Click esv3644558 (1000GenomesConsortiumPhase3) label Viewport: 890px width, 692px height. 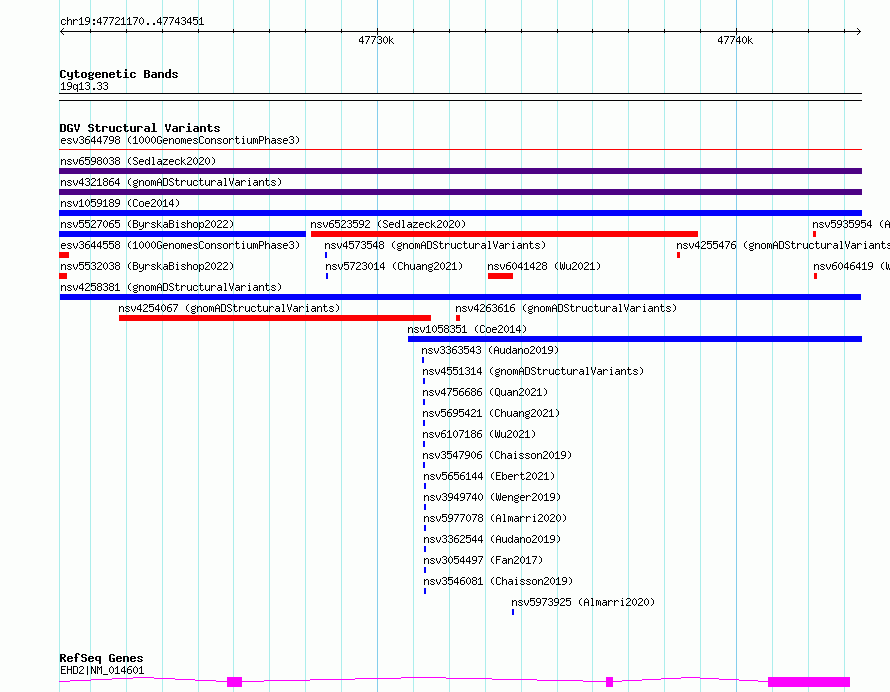pos(180,245)
